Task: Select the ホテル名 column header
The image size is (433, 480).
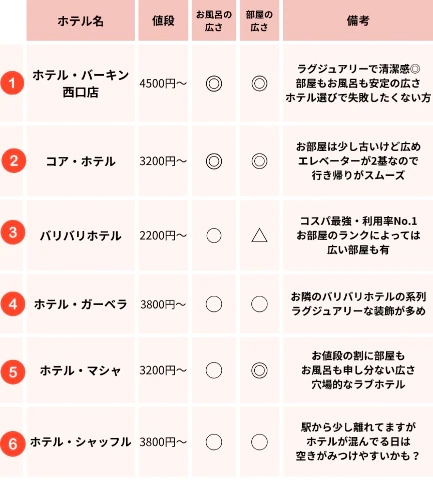Action: pyautogui.click(x=81, y=20)
